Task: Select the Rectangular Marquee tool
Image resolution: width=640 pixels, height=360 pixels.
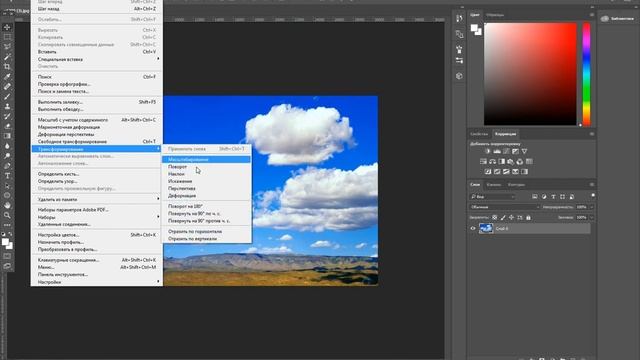Action: (x=7, y=37)
